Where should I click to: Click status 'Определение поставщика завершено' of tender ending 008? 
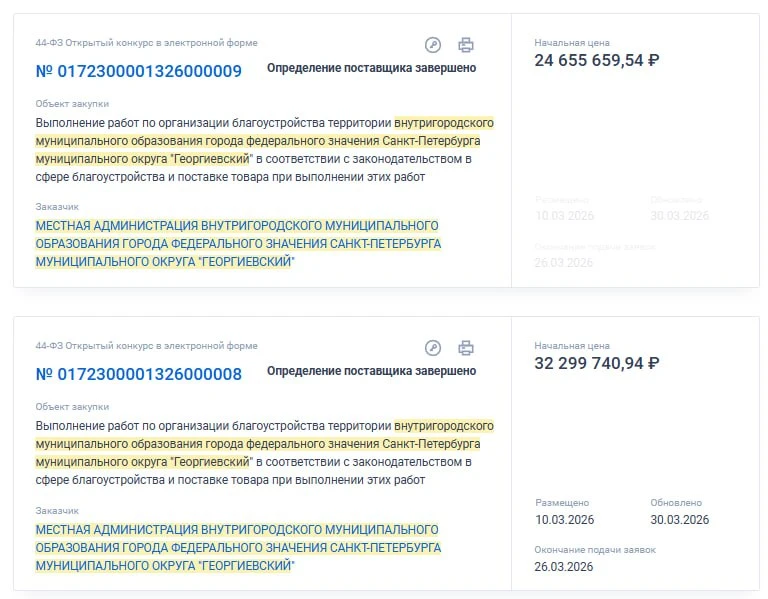click(x=371, y=371)
